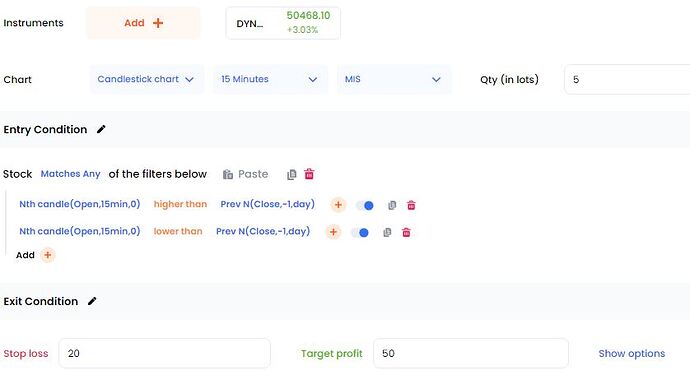Toggle the 'higher than' condition switch

pos(365,206)
